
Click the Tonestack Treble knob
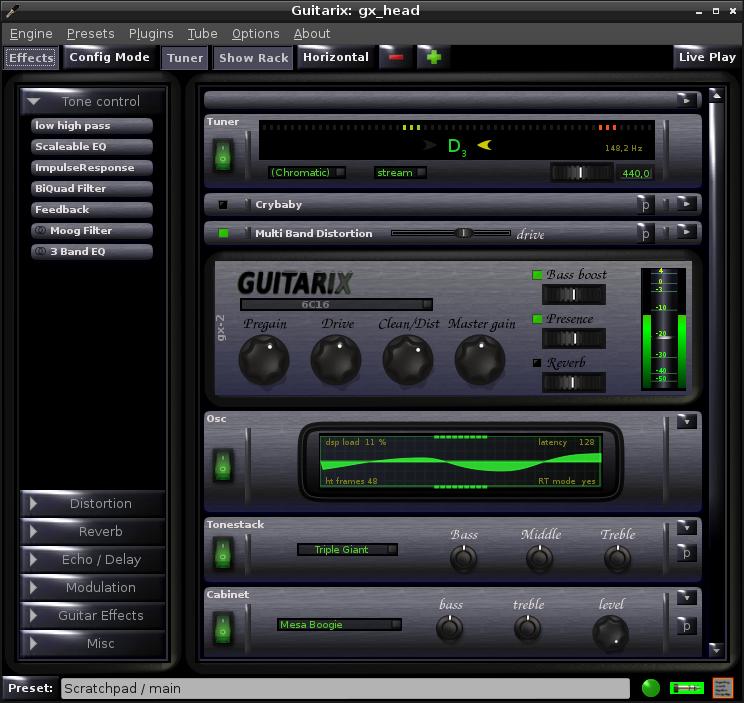click(617, 558)
